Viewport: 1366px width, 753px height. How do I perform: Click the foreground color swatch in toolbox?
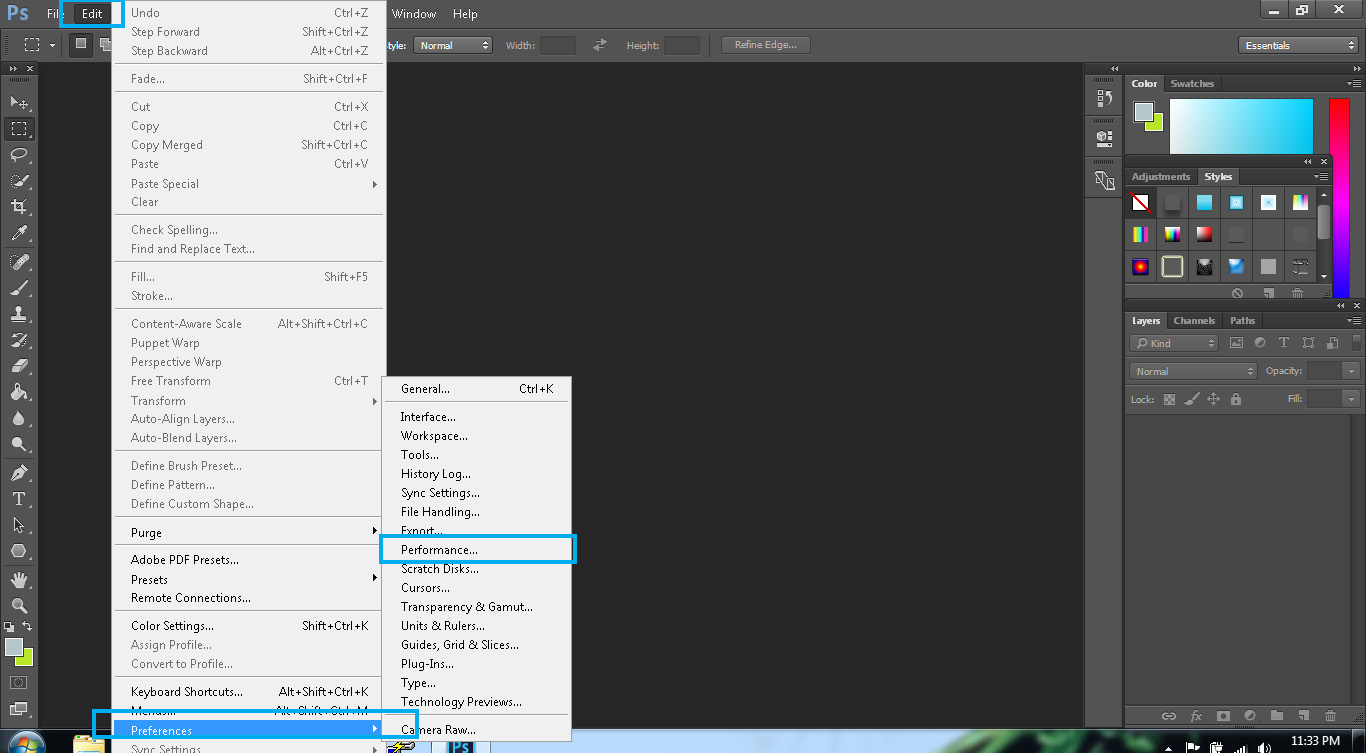point(13,648)
